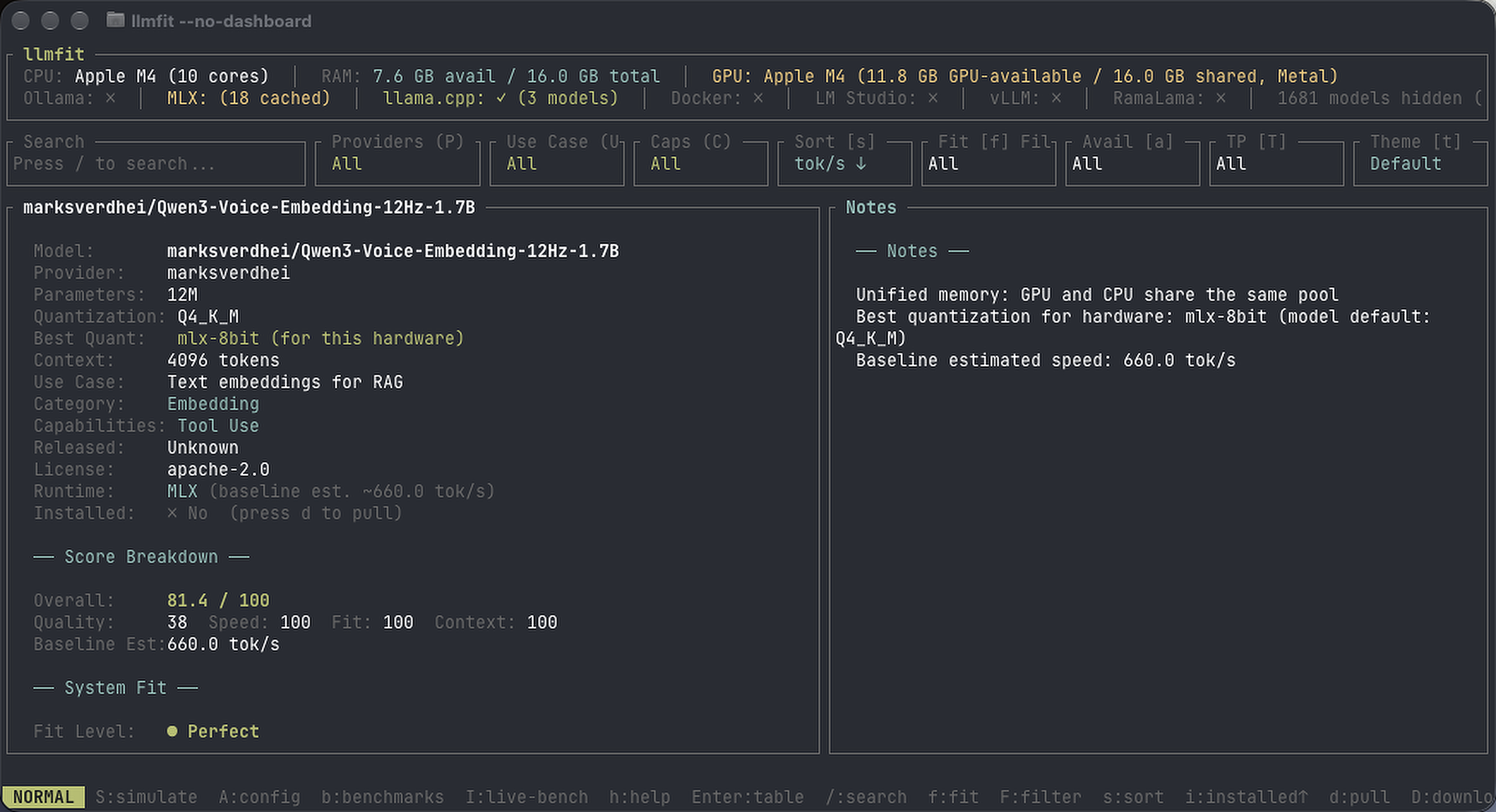1496x812 pixels.
Task: Click the Provider value marksverdhei
Action: (x=228, y=273)
